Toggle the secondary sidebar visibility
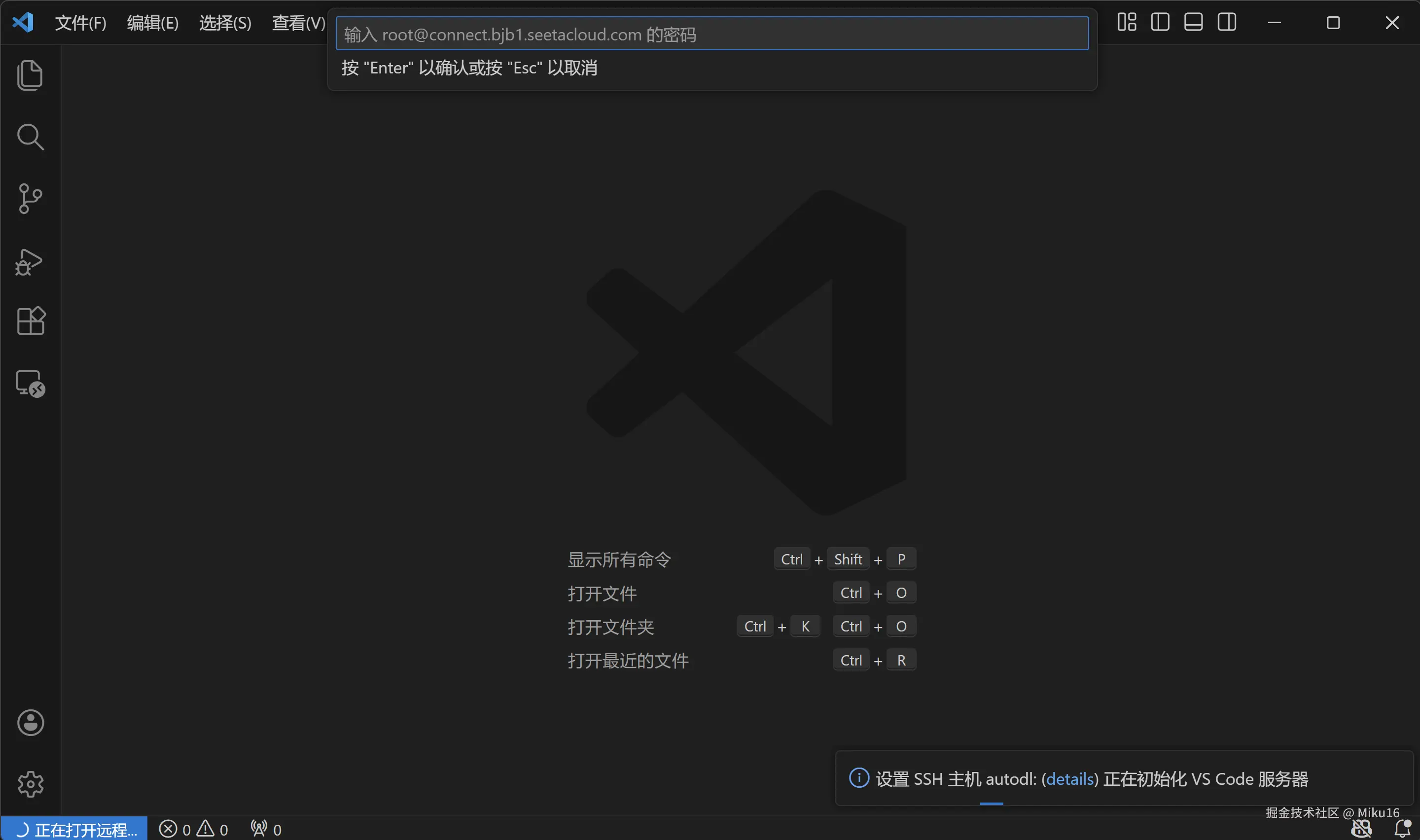Screen dimensions: 1420x840 pos(1226,22)
